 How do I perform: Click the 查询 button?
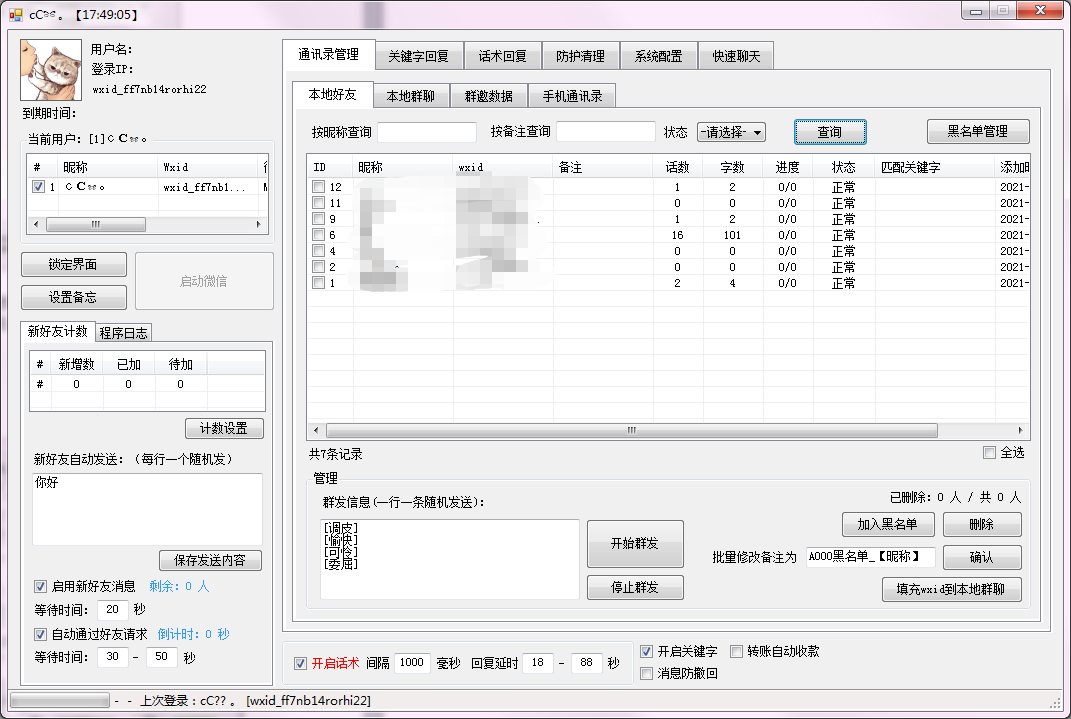click(x=830, y=132)
